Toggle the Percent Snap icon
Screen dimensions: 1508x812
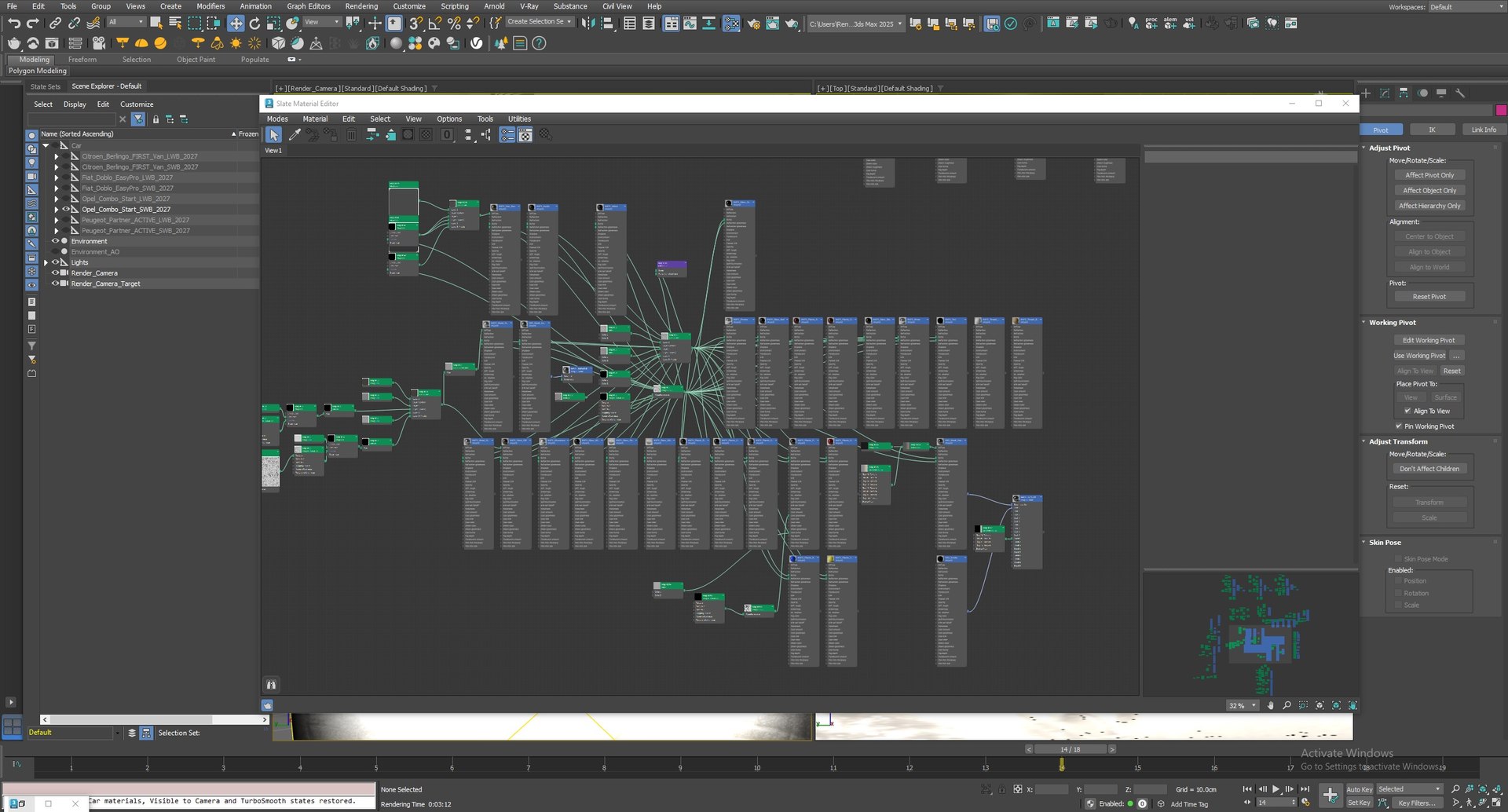tap(454, 24)
